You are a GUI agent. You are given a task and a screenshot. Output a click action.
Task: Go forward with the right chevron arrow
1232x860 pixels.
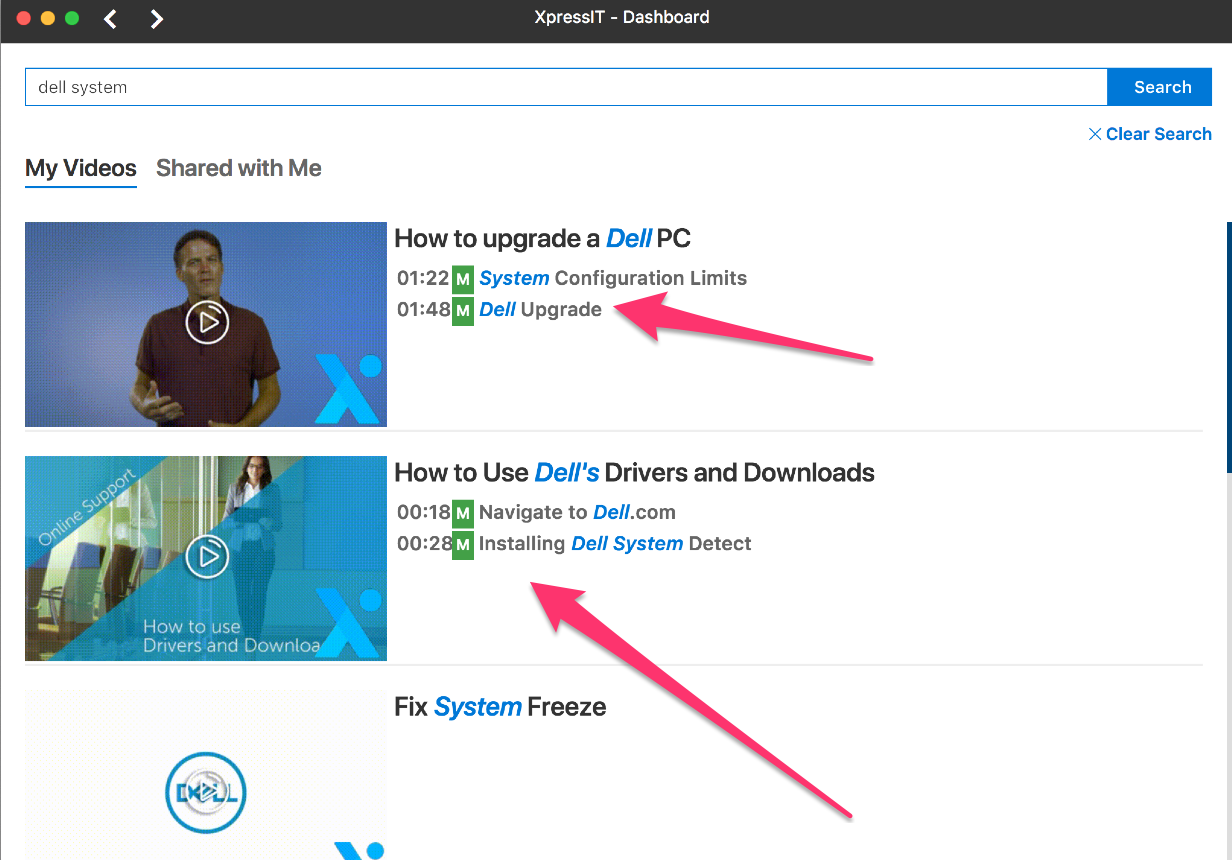point(156,19)
